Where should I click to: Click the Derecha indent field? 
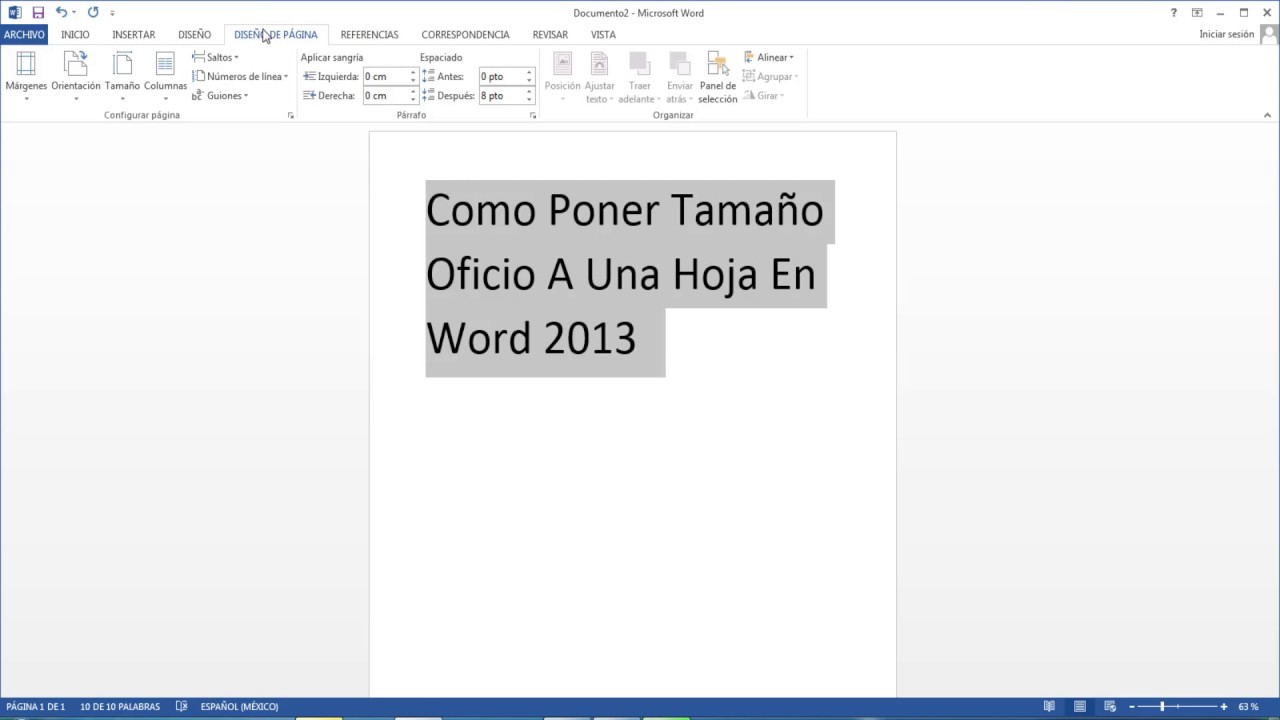pos(385,96)
